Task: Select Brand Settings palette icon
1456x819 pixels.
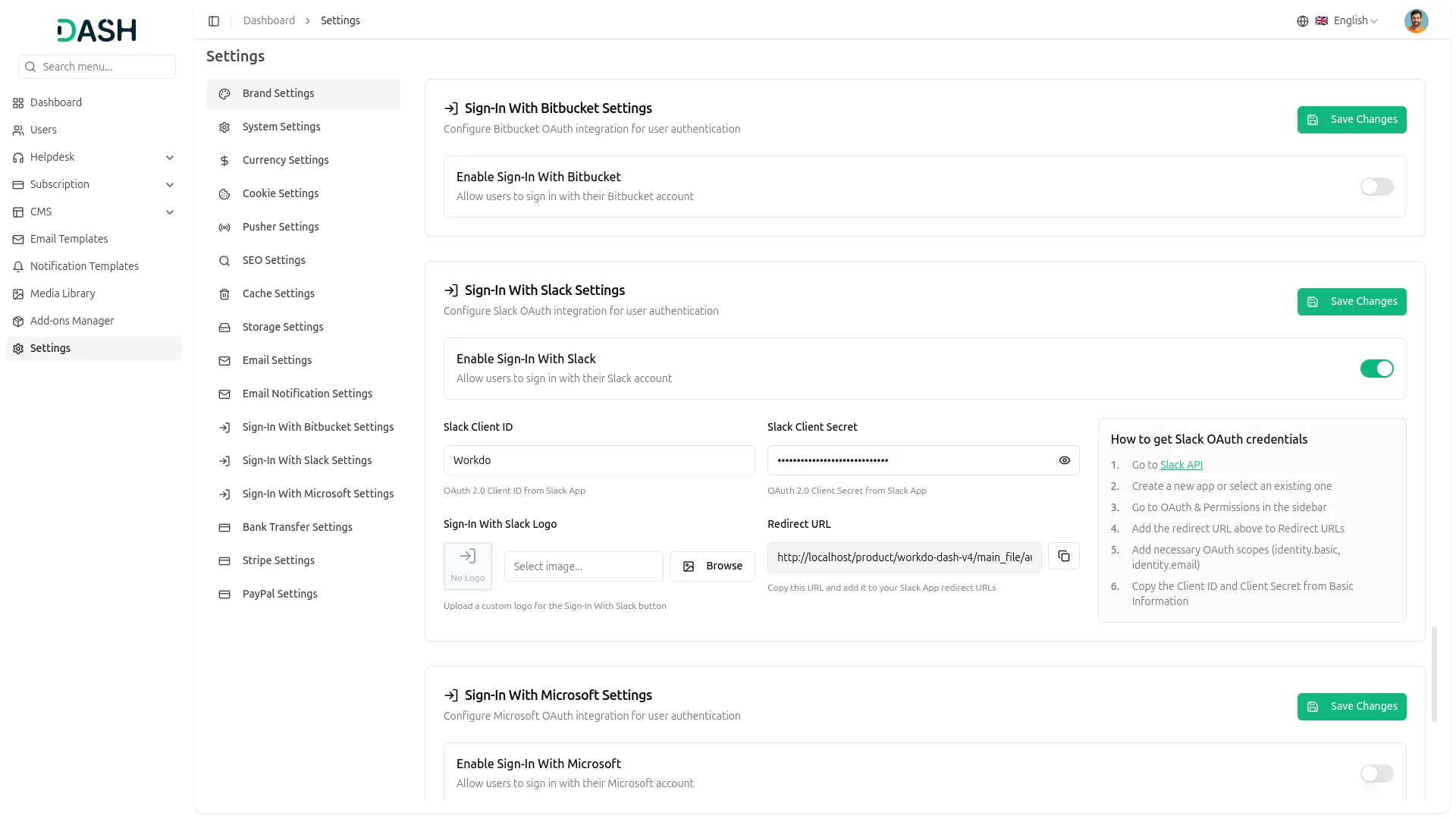Action: [224, 93]
